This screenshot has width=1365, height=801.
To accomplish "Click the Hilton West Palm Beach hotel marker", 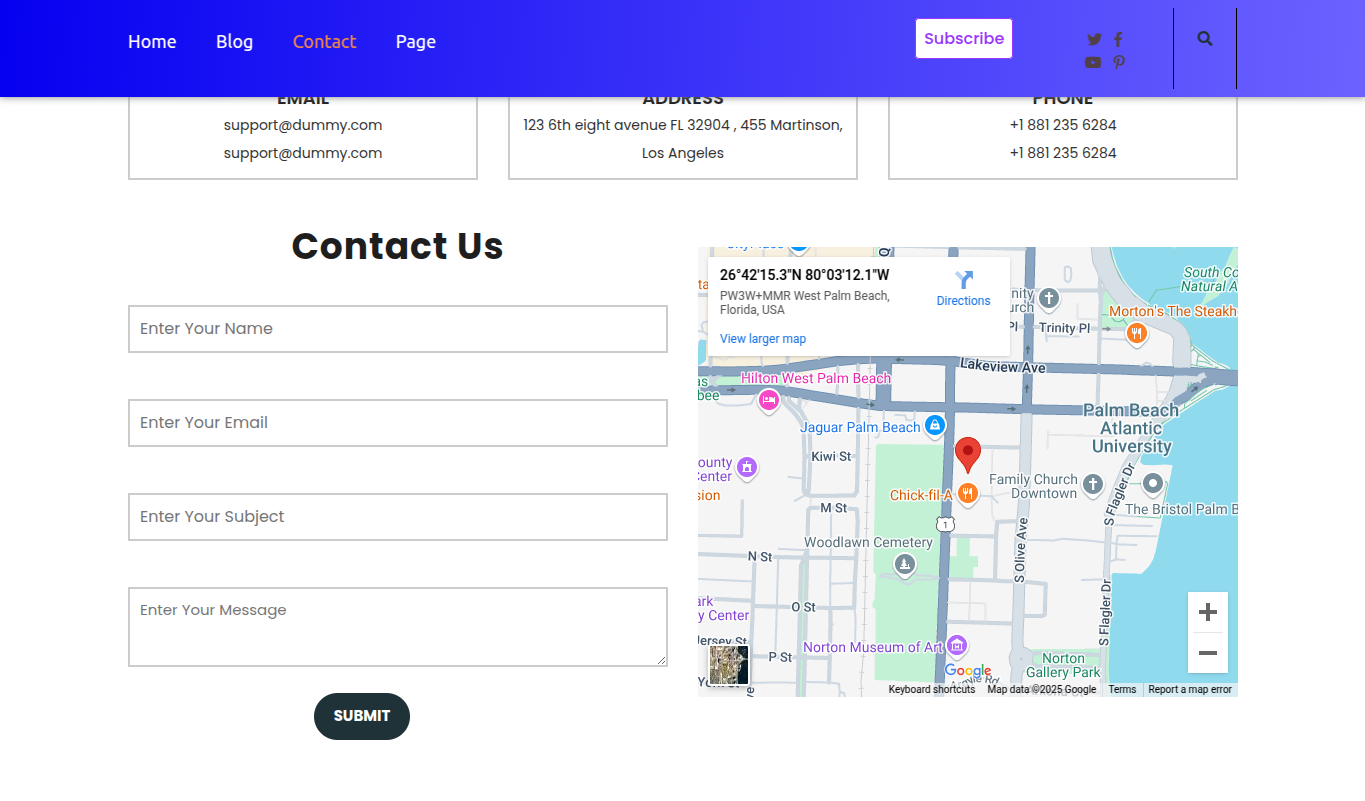I will pyautogui.click(x=768, y=401).
